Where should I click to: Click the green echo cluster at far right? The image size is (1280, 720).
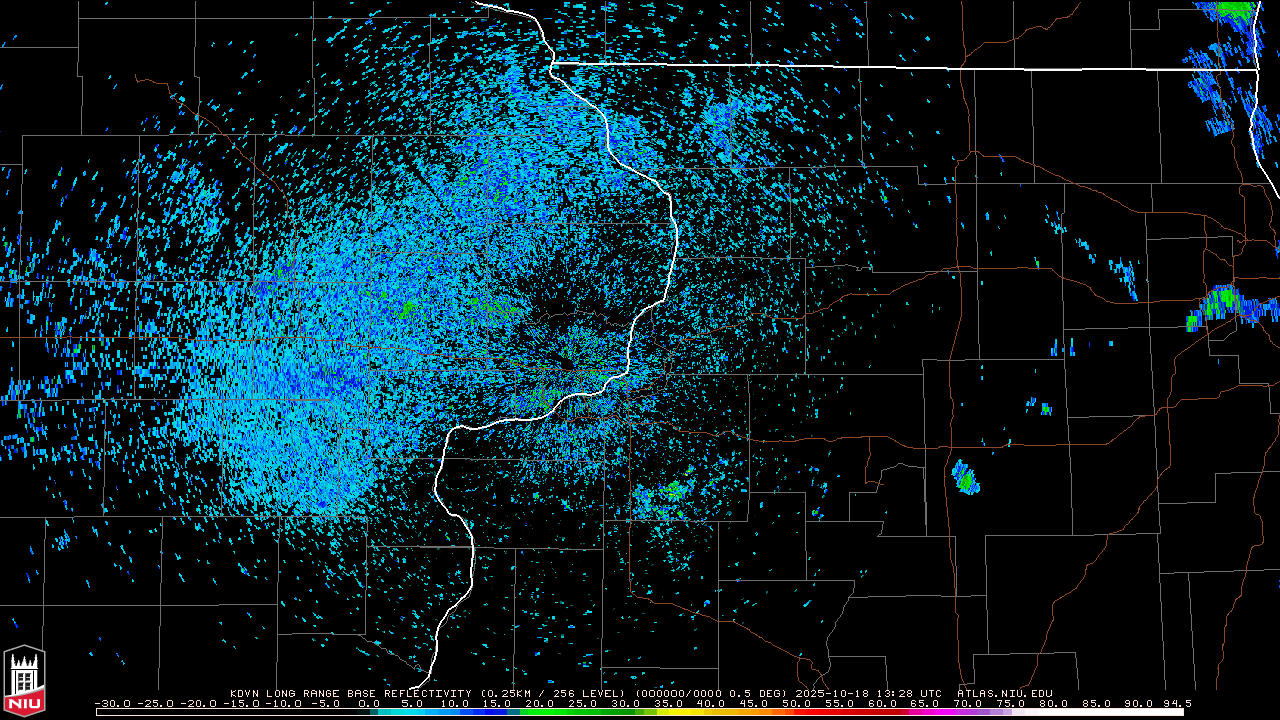click(1222, 304)
